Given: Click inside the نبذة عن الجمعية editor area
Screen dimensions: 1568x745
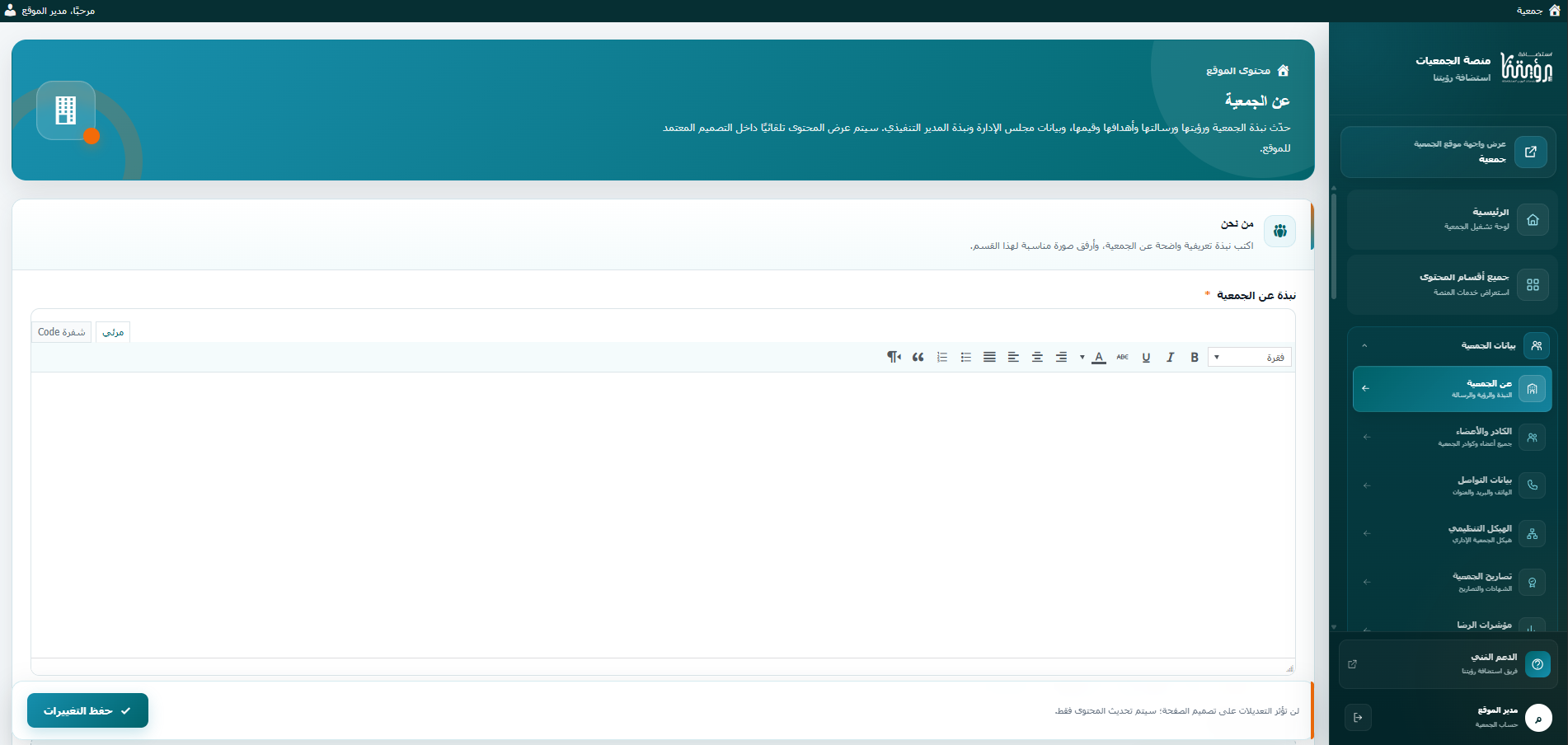Looking at the screenshot, I should click(x=663, y=514).
